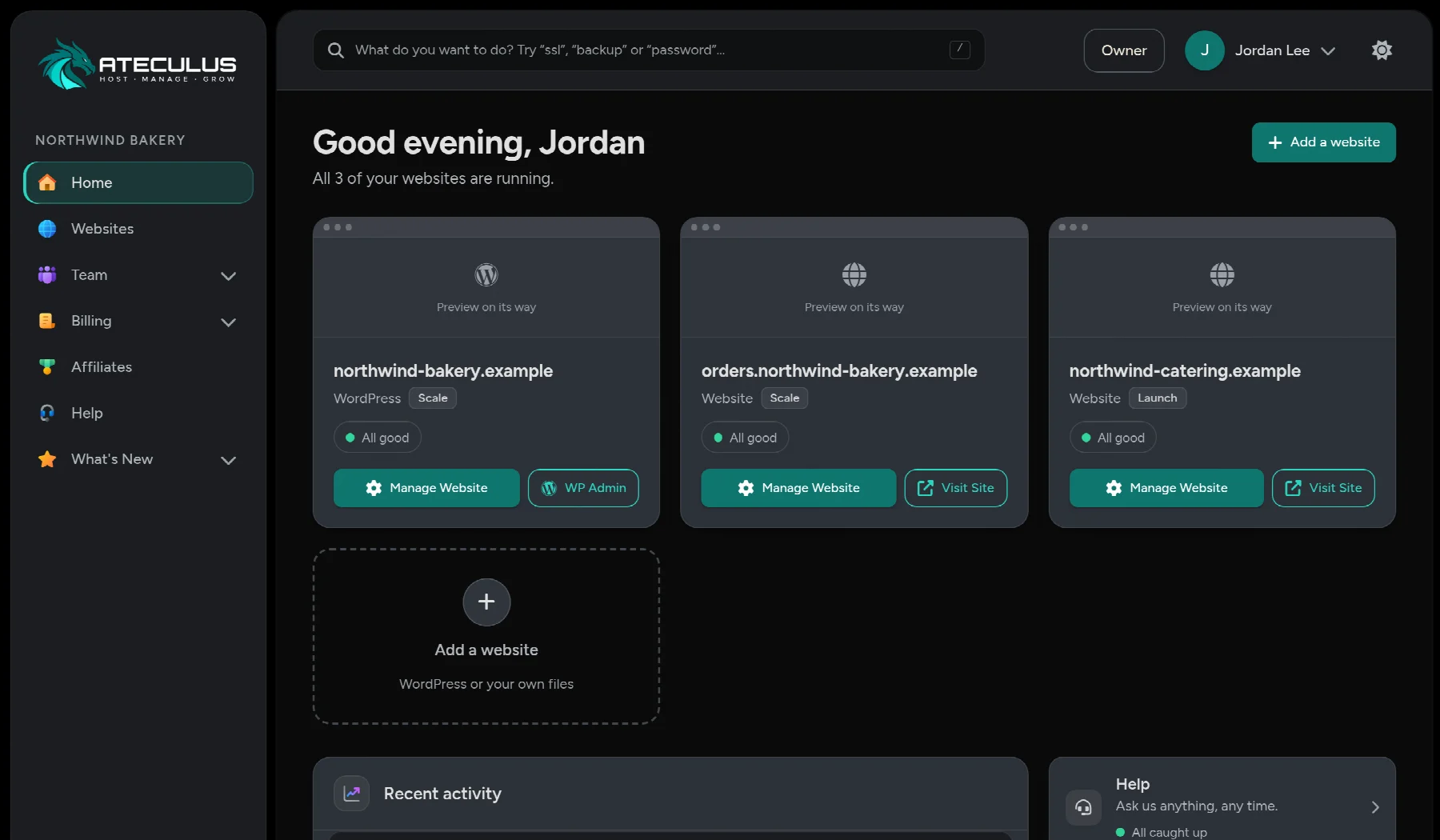Click Manage Website for orders.northwind-bakery.example

click(798, 488)
